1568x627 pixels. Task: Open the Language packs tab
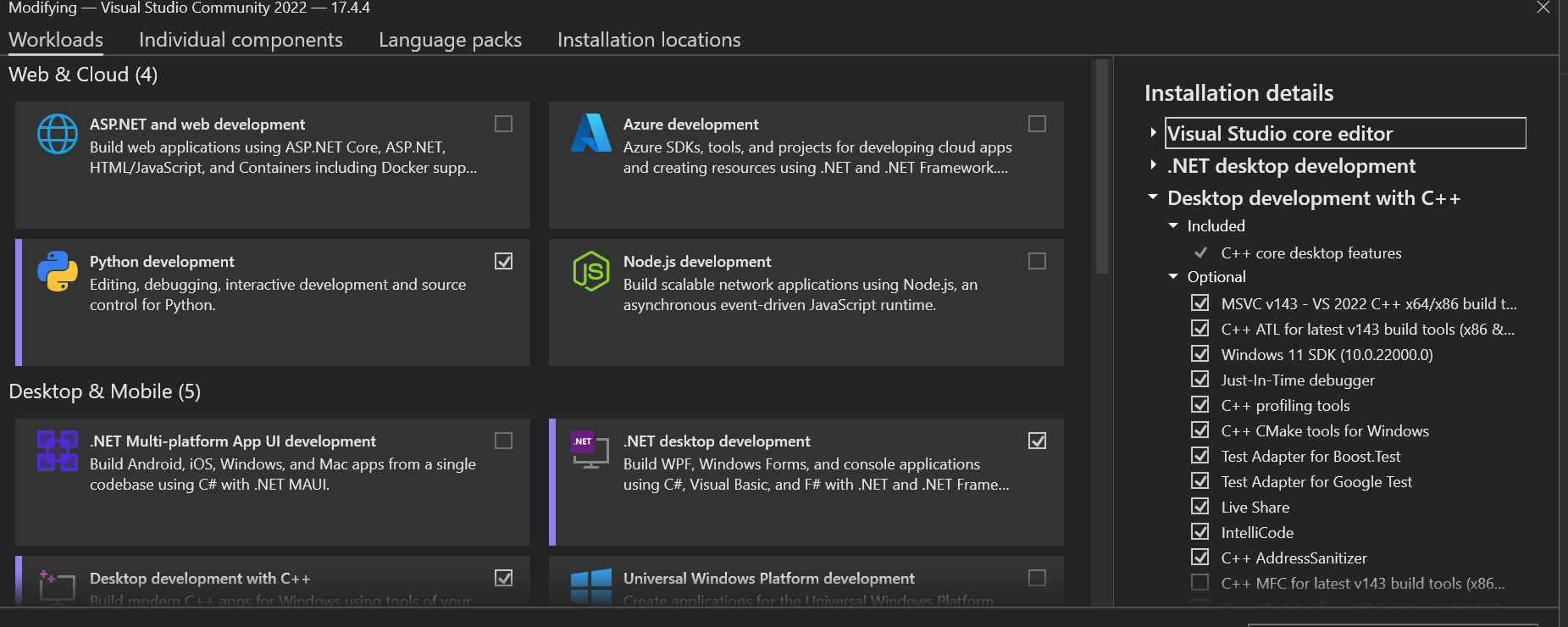click(x=450, y=40)
